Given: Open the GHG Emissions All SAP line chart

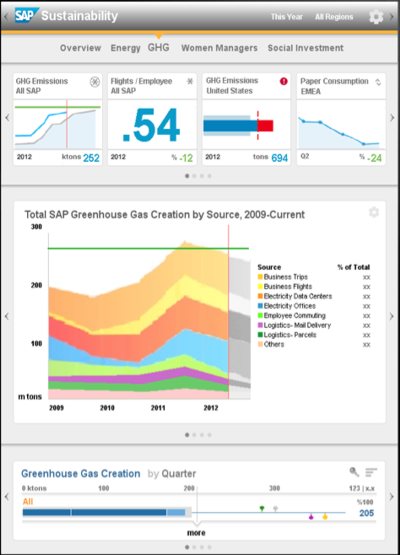Looking at the screenshot, I should point(58,125).
